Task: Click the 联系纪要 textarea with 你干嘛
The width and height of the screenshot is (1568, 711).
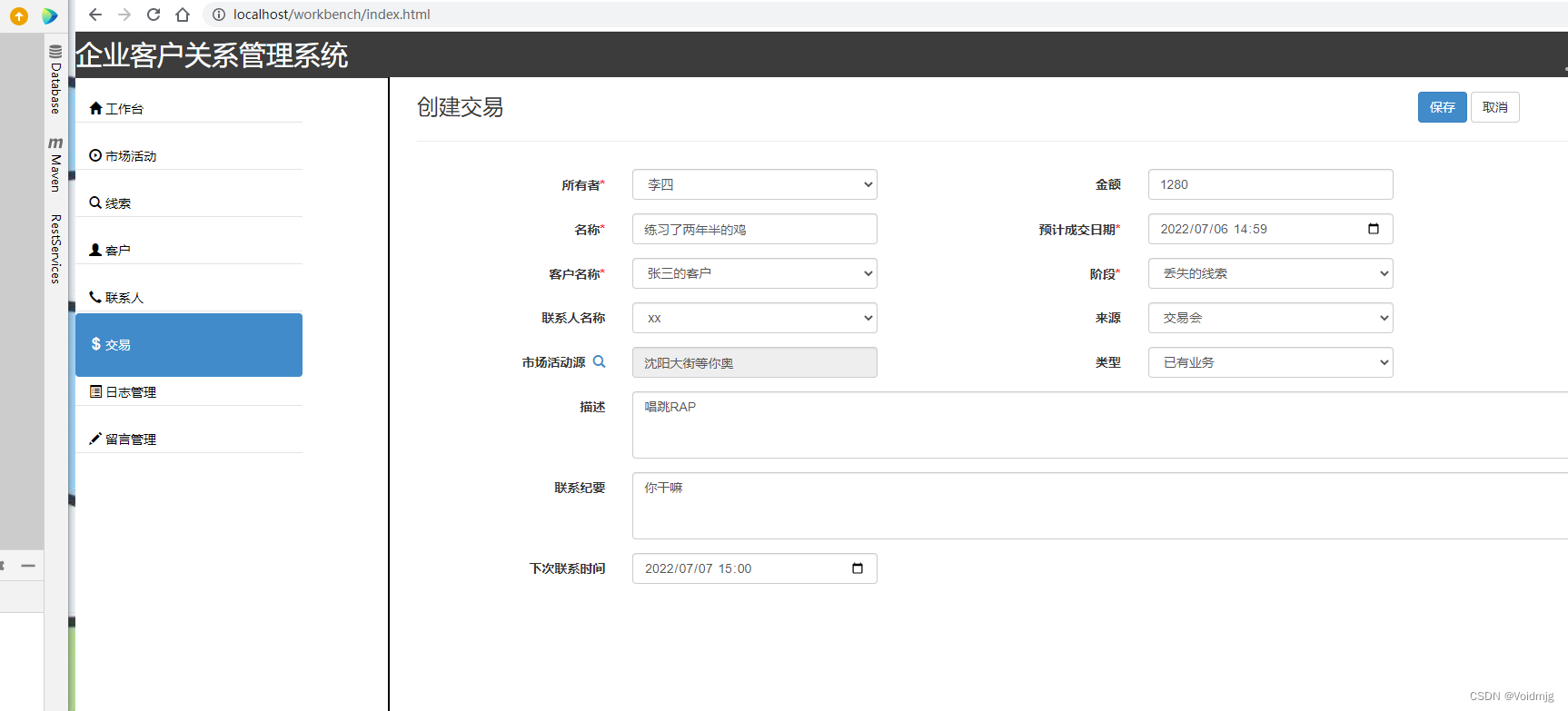Action: click(x=1100, y=506)
